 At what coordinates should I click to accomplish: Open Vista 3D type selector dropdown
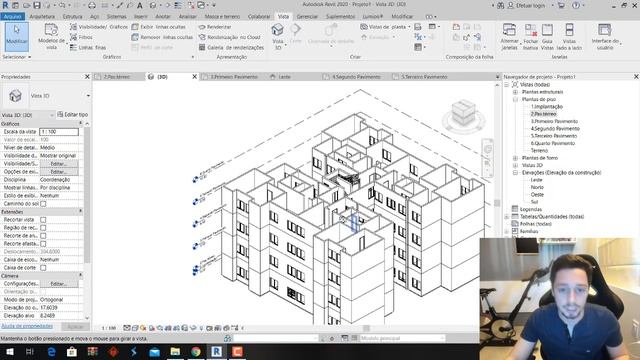[88, 96]
